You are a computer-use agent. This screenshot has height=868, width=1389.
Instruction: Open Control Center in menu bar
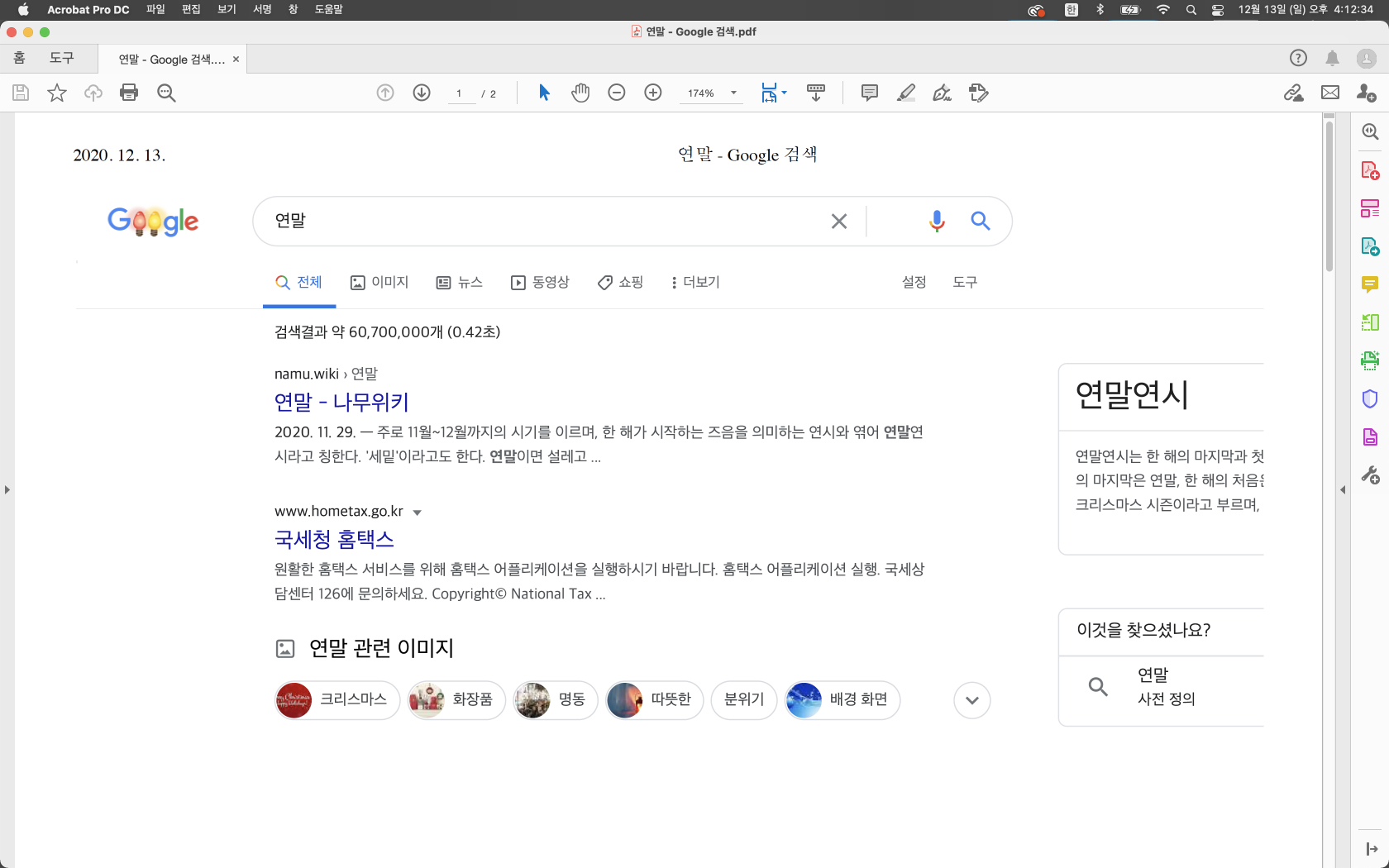pos(1217,10)
